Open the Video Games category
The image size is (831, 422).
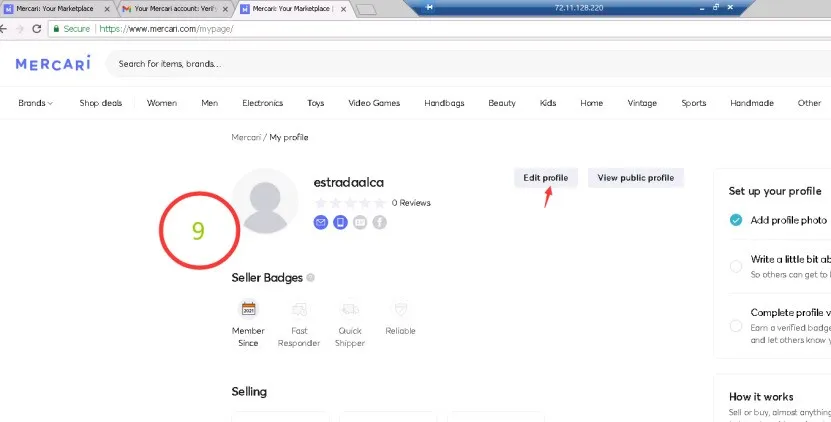click(x=374, y=103)
